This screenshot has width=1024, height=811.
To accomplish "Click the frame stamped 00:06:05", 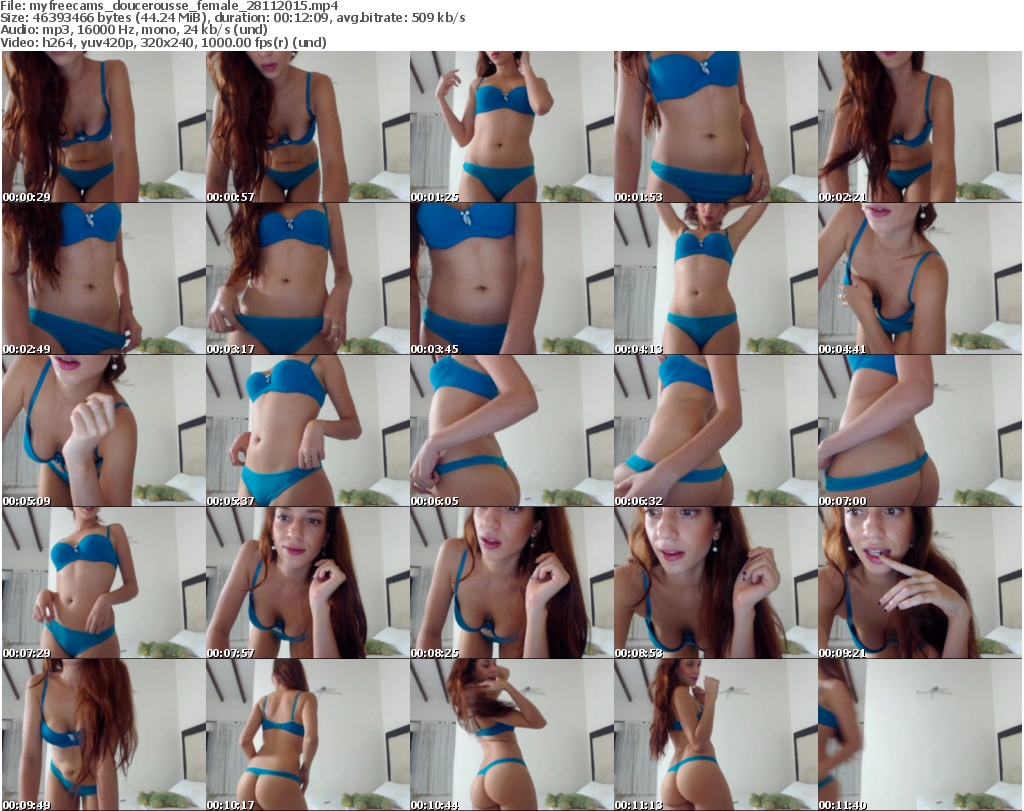I will 511,431.
